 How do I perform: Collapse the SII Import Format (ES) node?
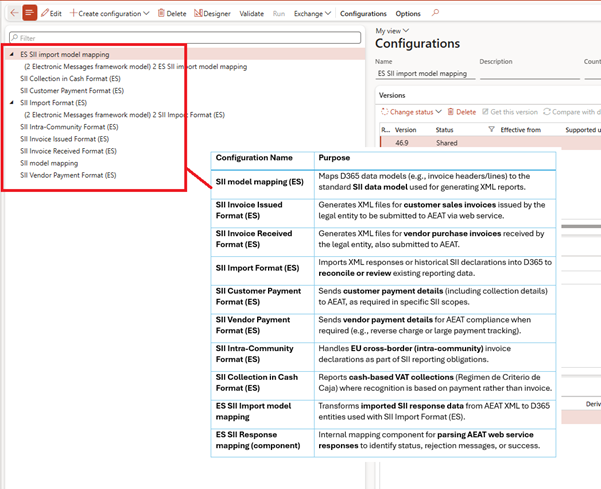(x=12, y=103)
